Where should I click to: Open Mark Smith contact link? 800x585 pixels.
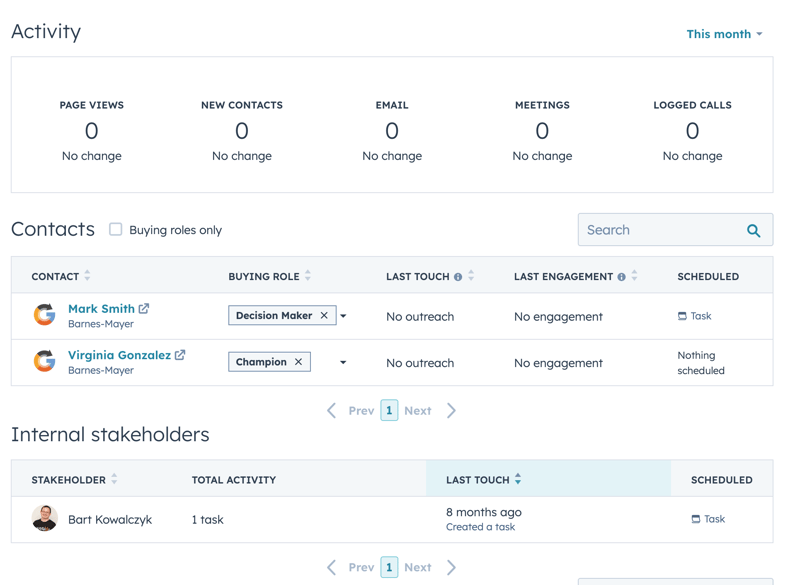click(101, 309)
